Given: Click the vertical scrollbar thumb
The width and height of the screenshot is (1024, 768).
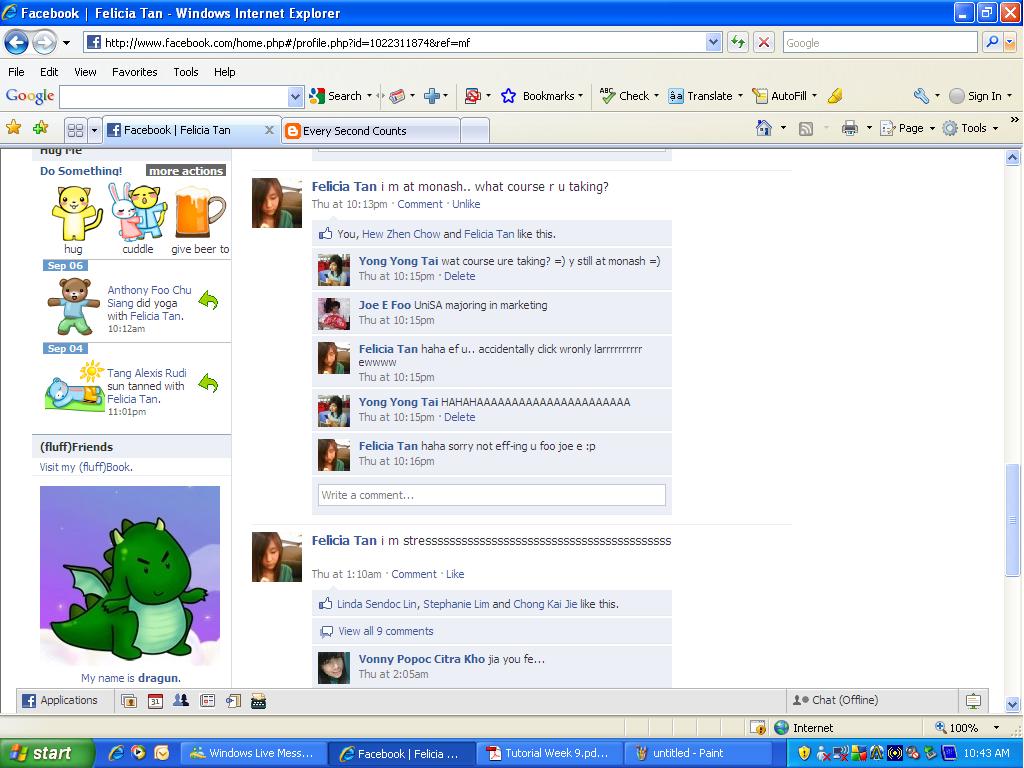Looking at the screenshot, I should tap(1012, 520).
